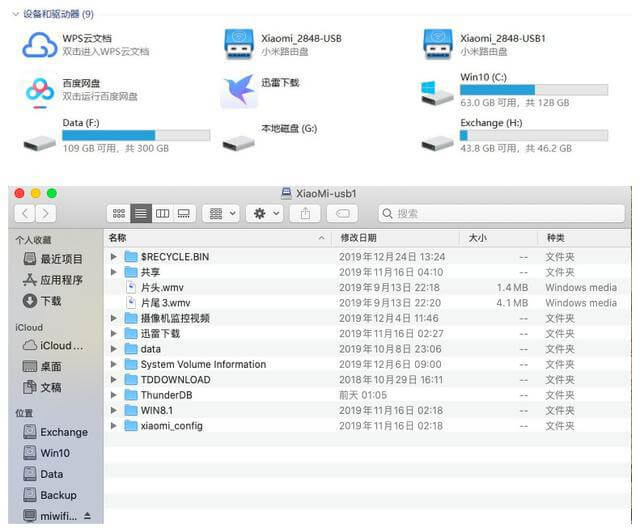Open the gear action dropdown menu

tap(266, 214)
